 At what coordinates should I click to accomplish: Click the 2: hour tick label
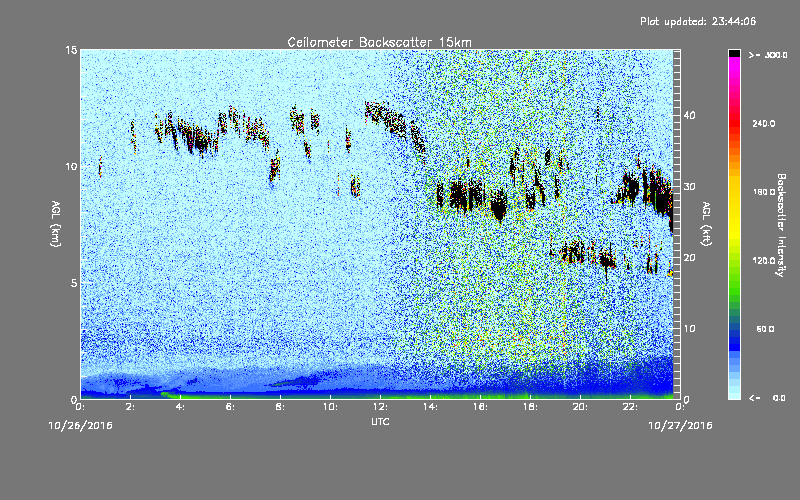pos(131,407)
